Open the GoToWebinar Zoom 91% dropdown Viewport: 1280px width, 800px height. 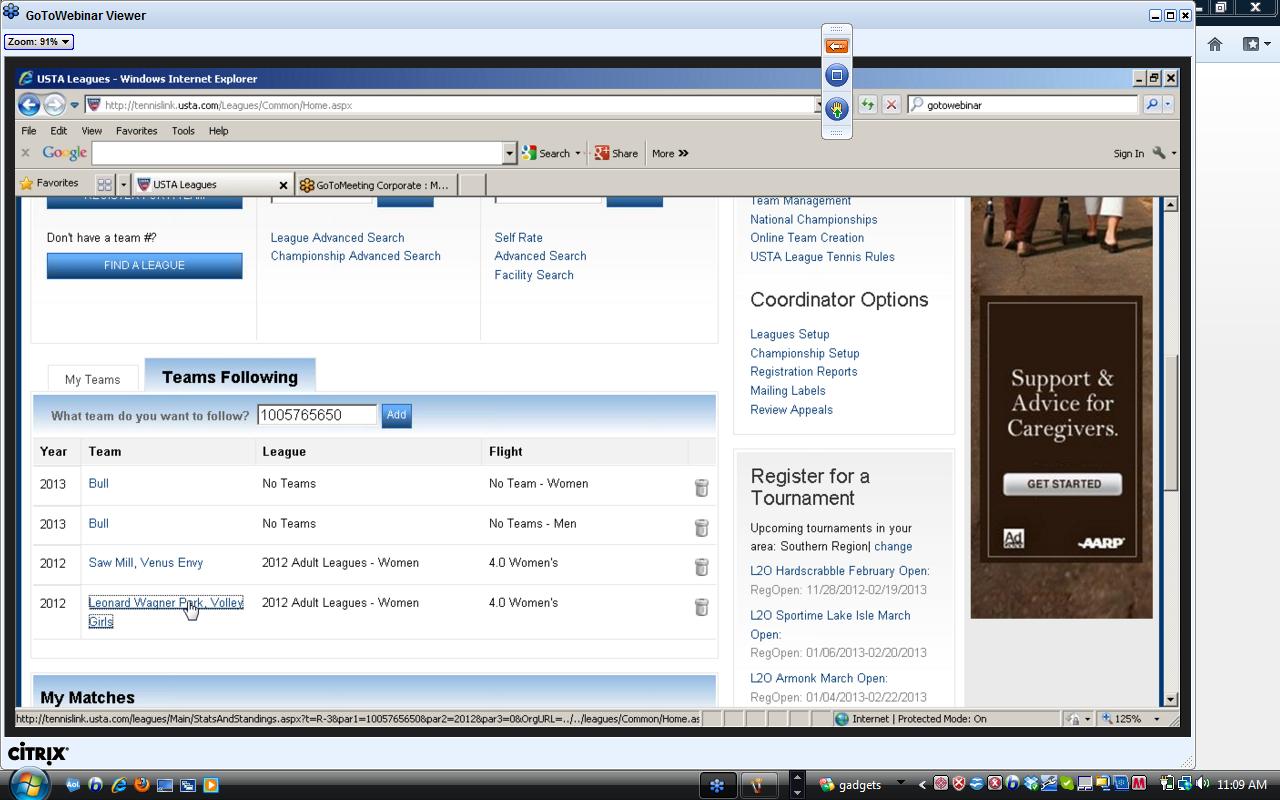point(39,42)
